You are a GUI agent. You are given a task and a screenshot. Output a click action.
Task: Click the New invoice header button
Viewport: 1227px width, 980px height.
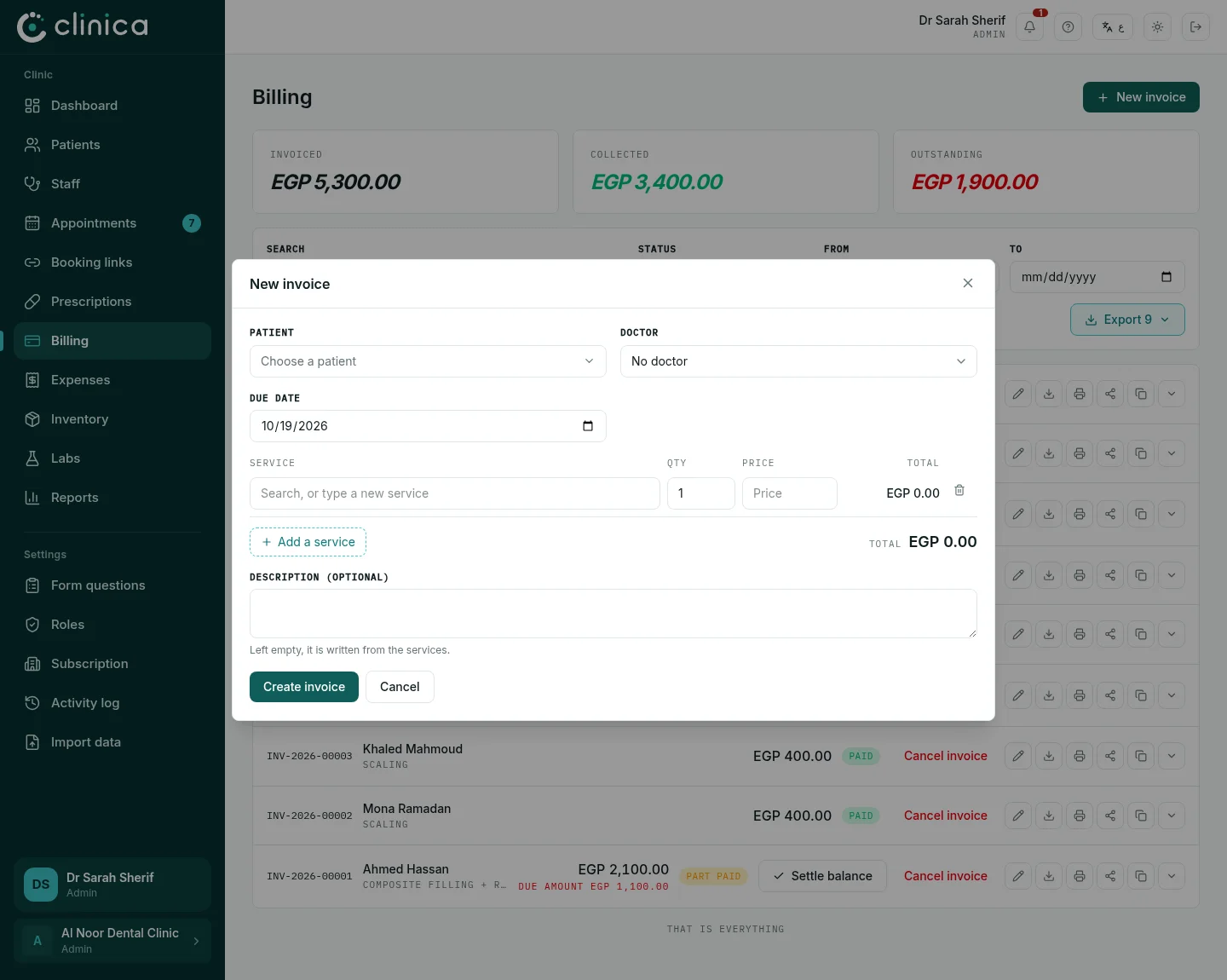1141,97
